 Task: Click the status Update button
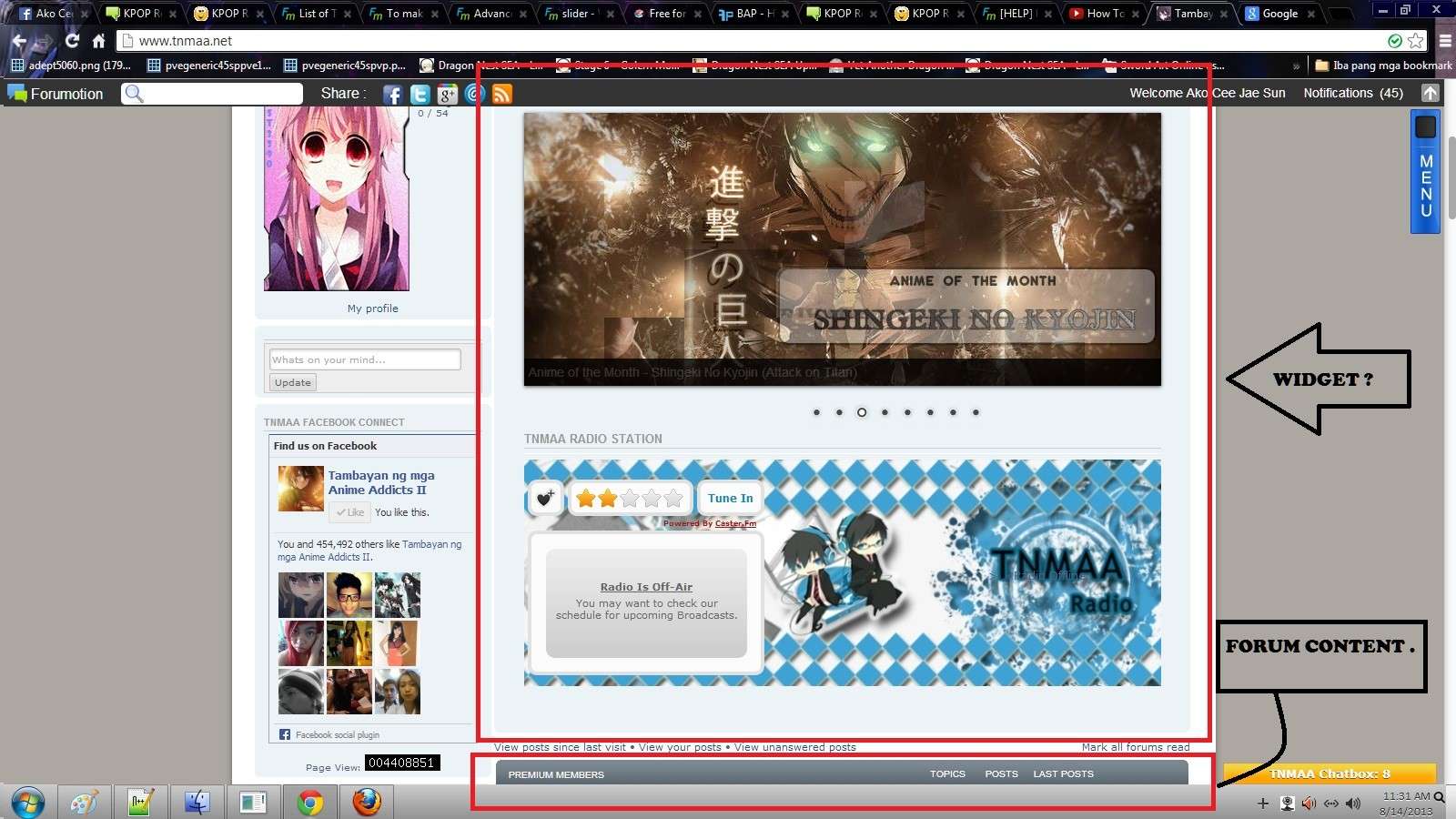pos(293,383)
